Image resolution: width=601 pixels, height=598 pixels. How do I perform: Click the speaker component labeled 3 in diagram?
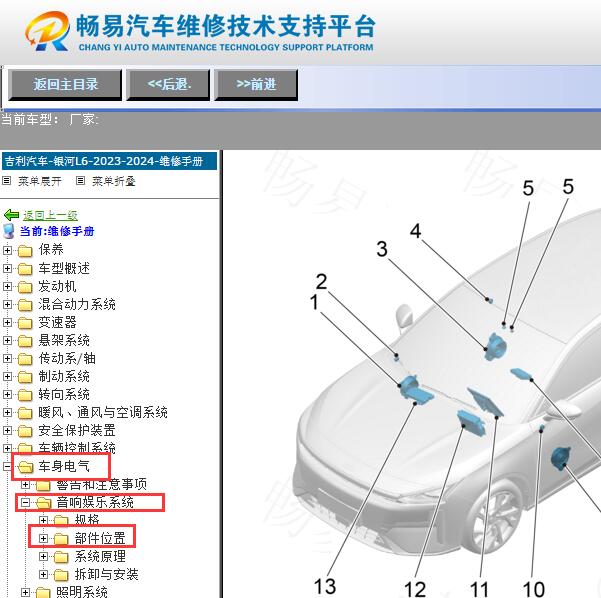496,346
